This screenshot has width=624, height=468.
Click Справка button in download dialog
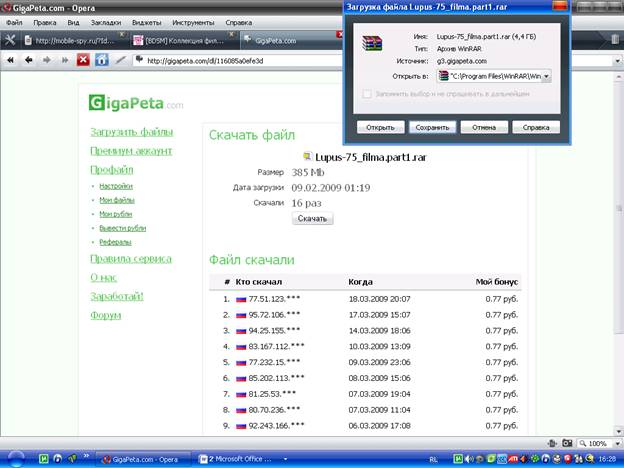click(536, 127)
